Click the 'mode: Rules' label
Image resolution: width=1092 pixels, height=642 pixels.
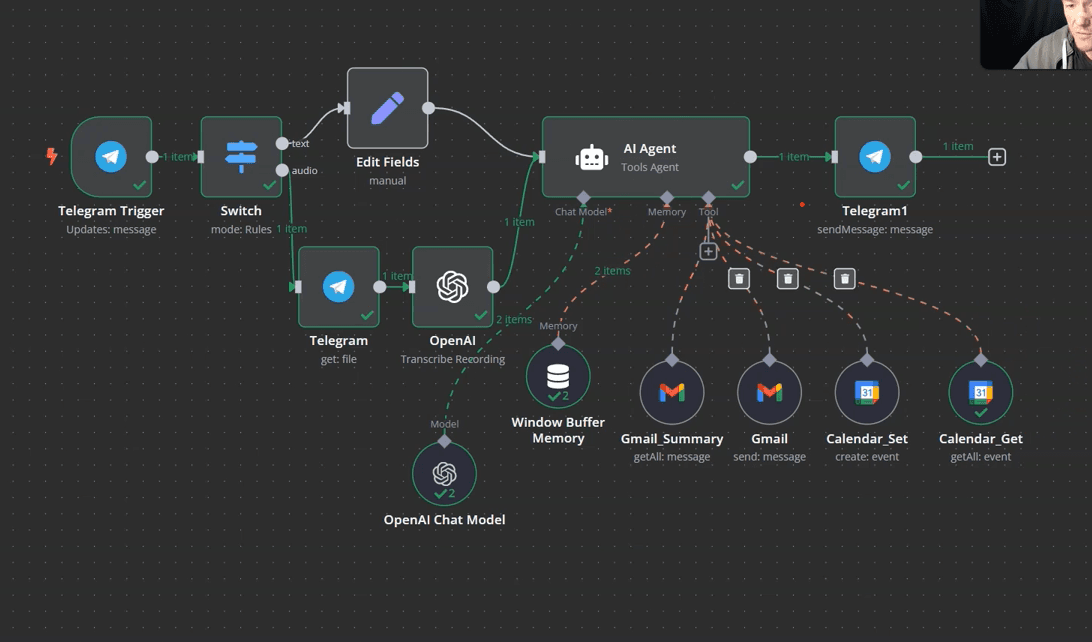(241, 230)
